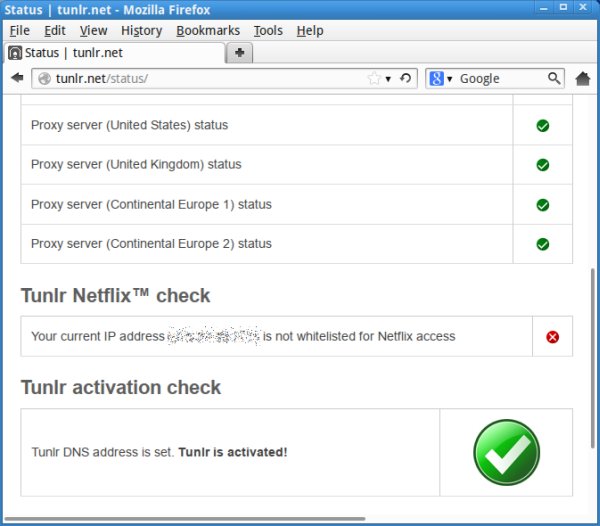Click the 'Tunlr Netflix™ check' heading
Screen dimensions: 600x526
[116, 296]
